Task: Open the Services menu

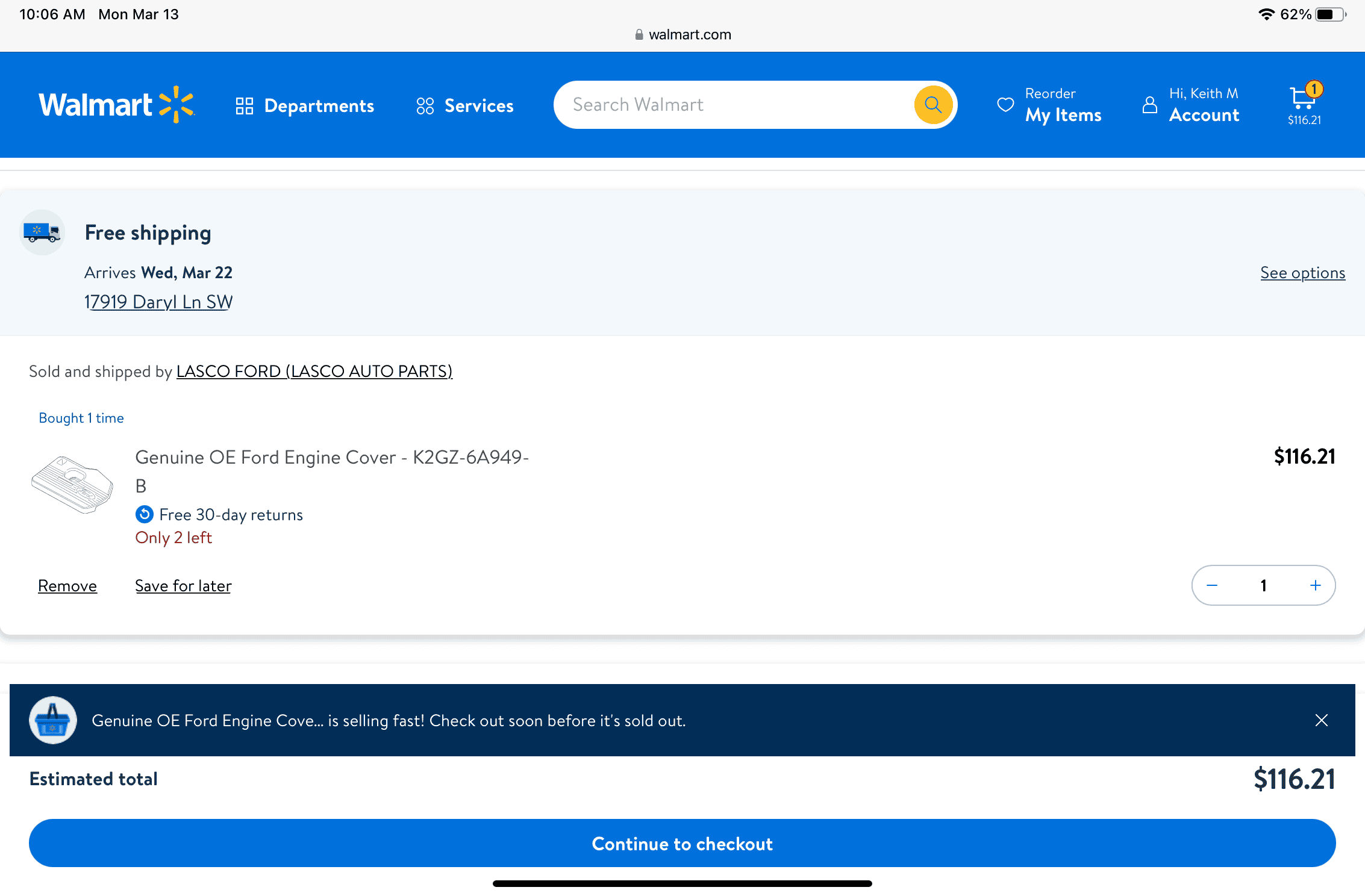Action: point(464,105)
